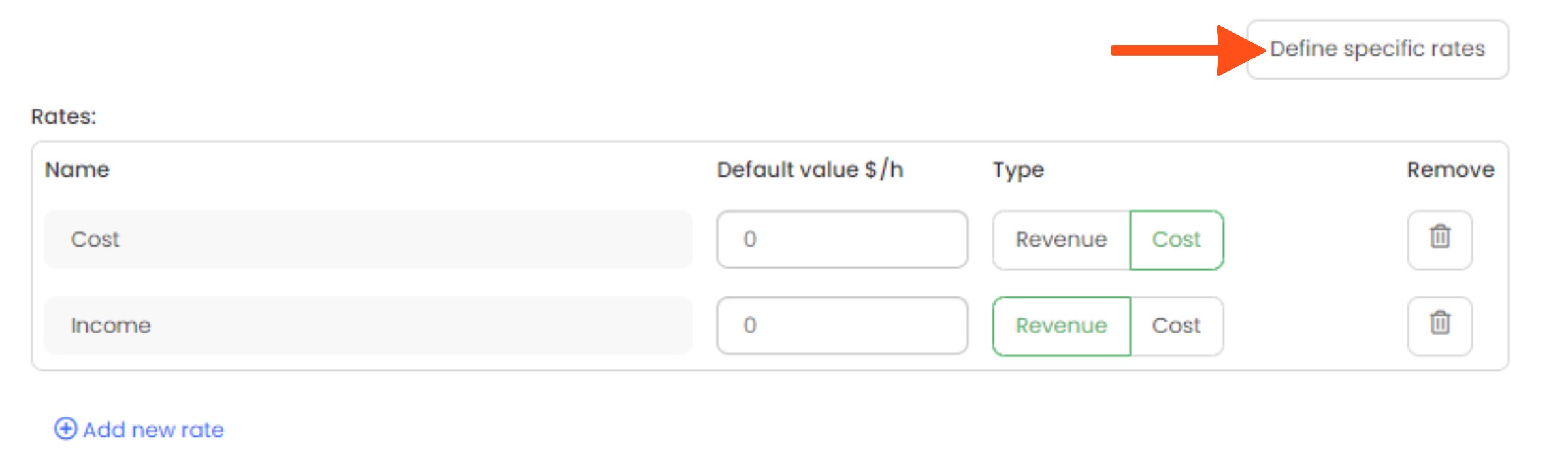Click the Remove column header
Viewport: 1568px width, 476px height.
tap(1450, 170)
